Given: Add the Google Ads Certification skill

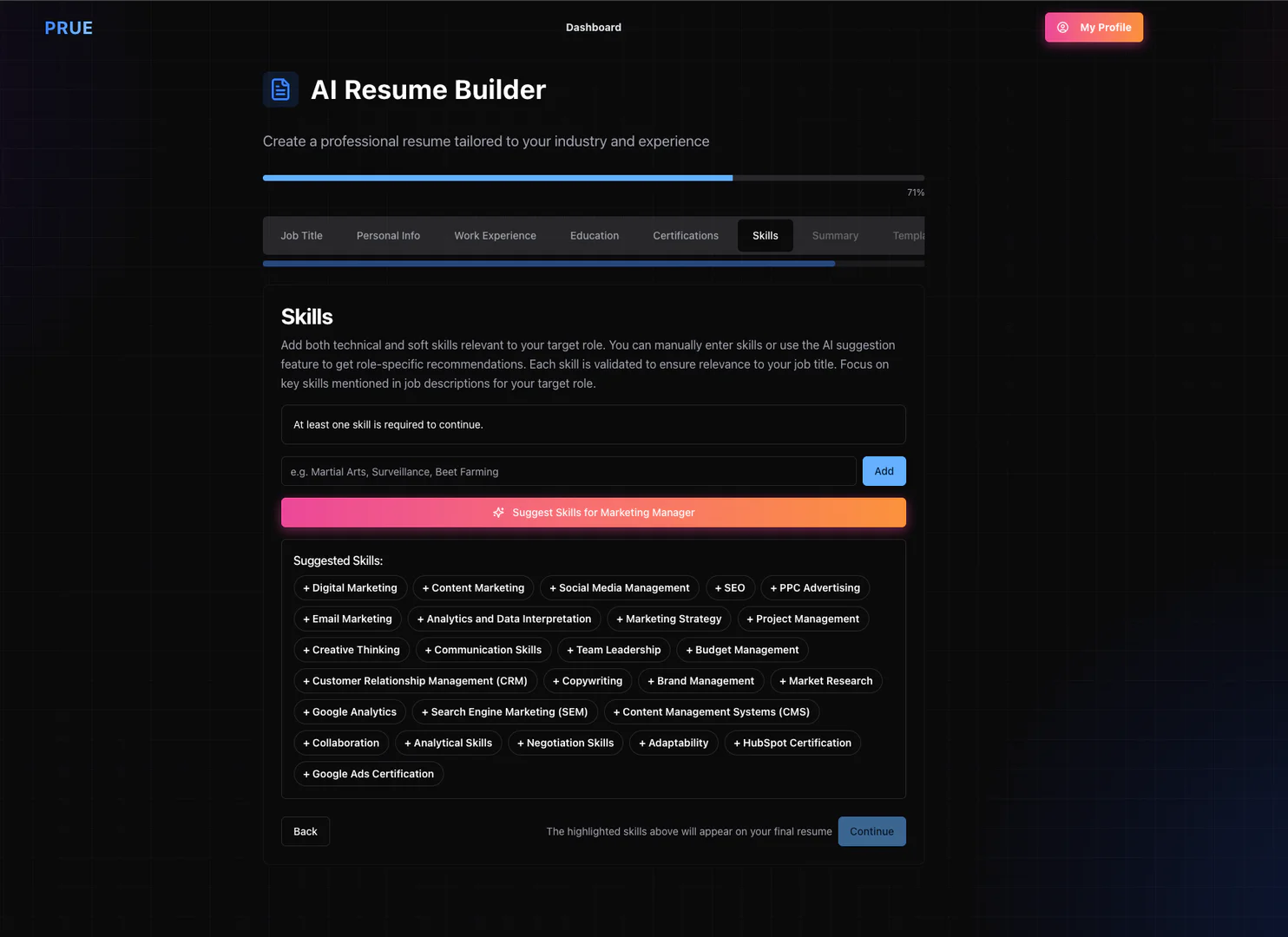Looking at the screenshot, I should (x=368, y=774).
